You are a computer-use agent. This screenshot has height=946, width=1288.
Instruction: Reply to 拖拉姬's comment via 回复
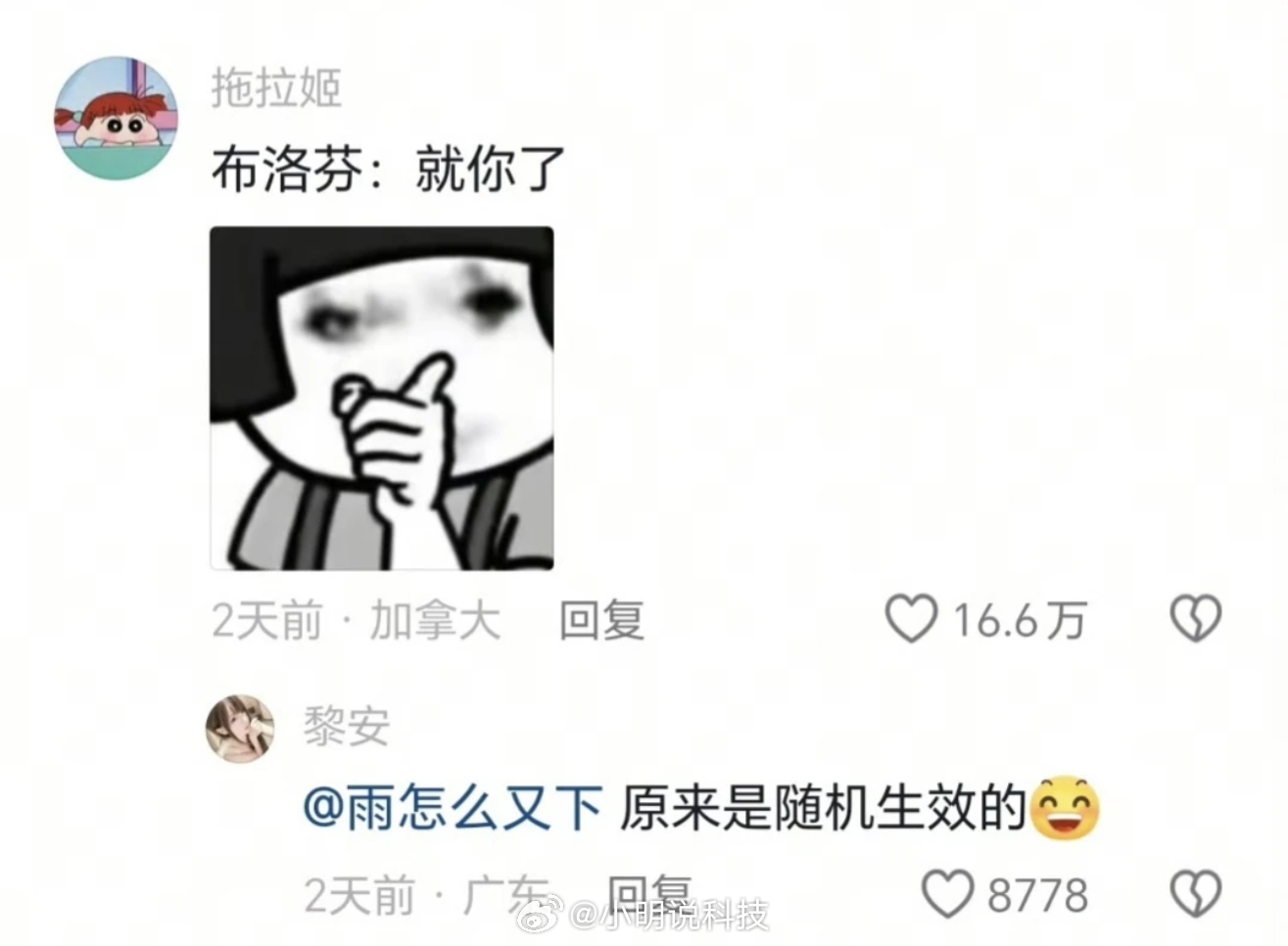[601, 621]
